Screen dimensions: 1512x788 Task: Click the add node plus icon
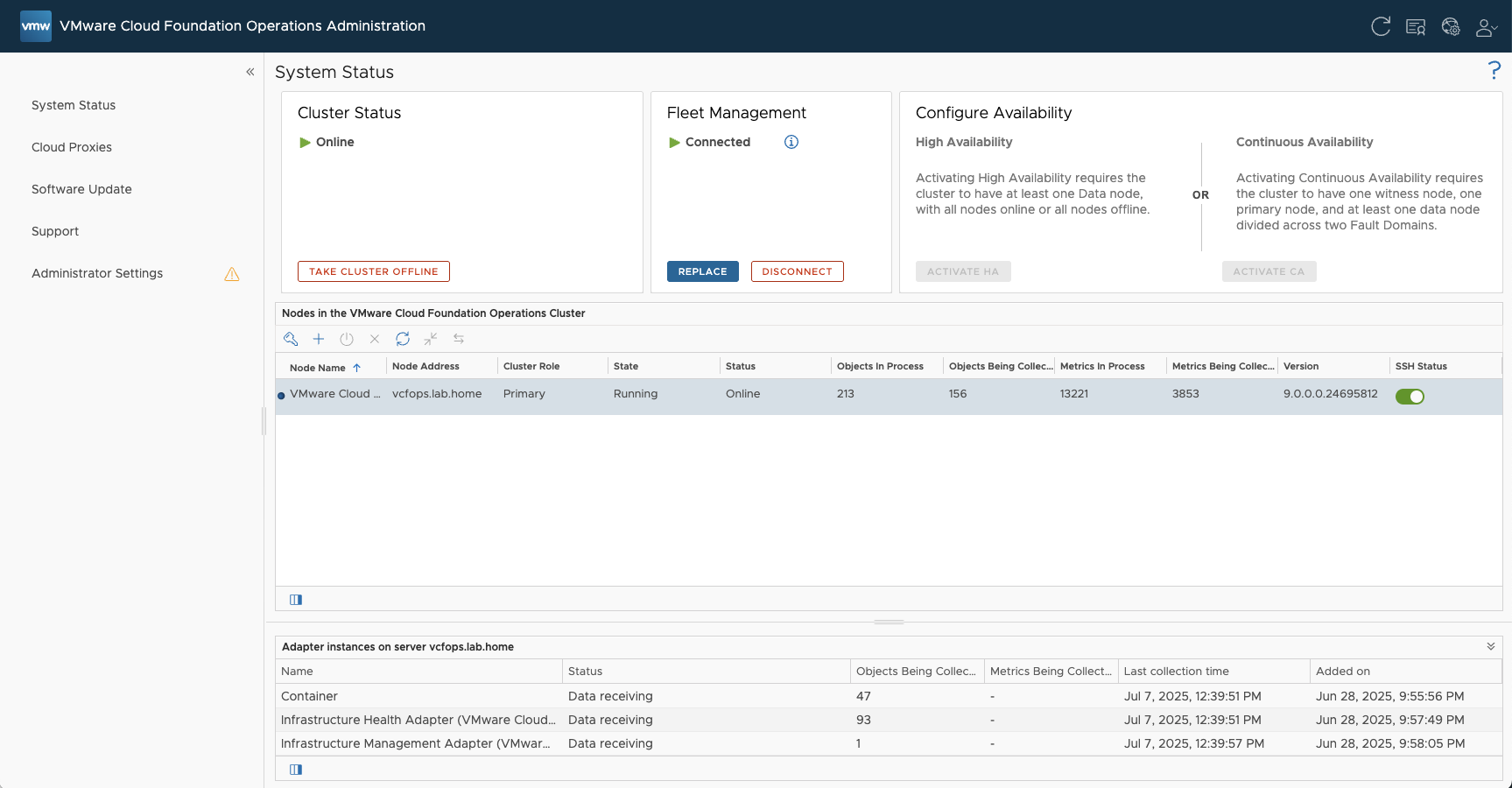319,339
